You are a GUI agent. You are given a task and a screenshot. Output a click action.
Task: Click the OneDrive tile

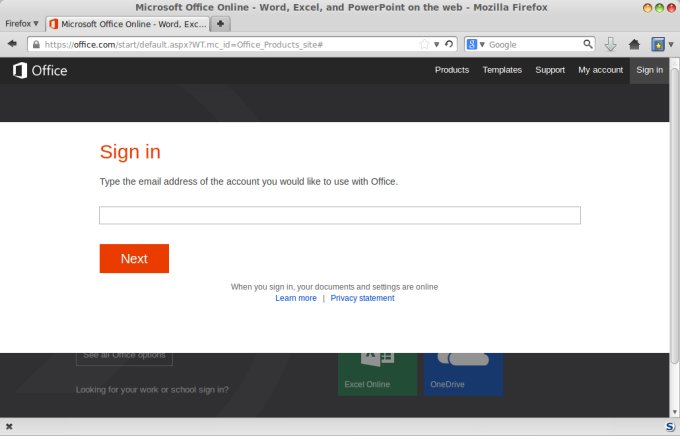click(463, 374)
